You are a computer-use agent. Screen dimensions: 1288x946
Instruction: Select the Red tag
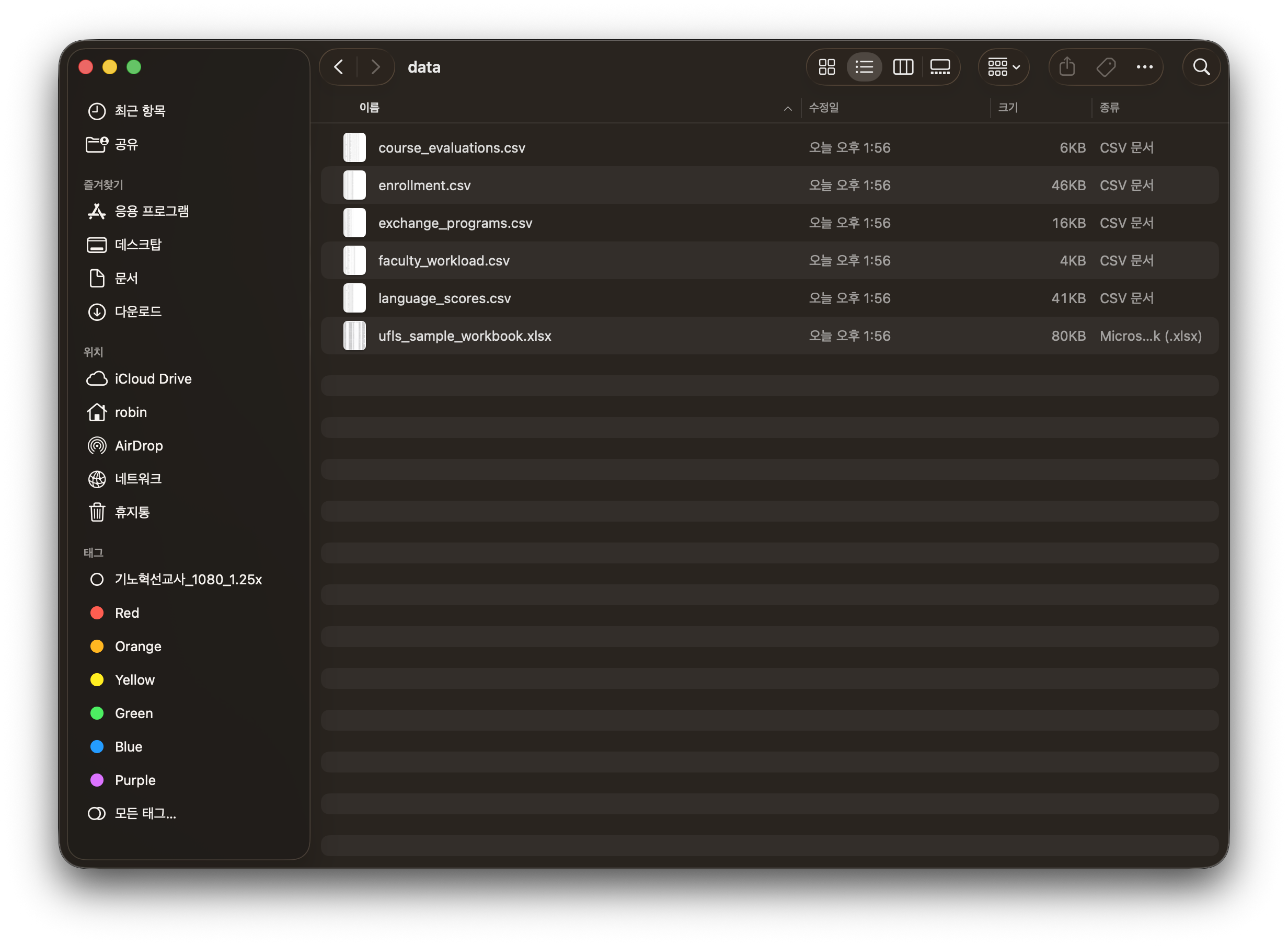pyautogui.click(x=126, y=613)
